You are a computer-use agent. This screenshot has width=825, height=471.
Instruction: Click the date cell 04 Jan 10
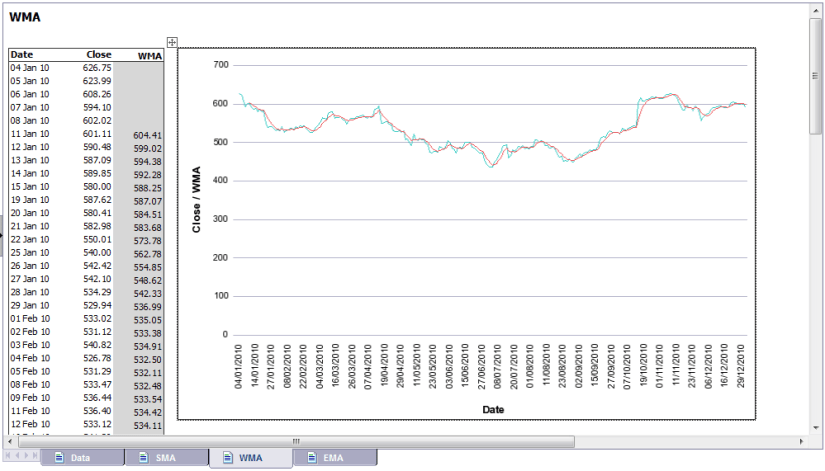30,68
